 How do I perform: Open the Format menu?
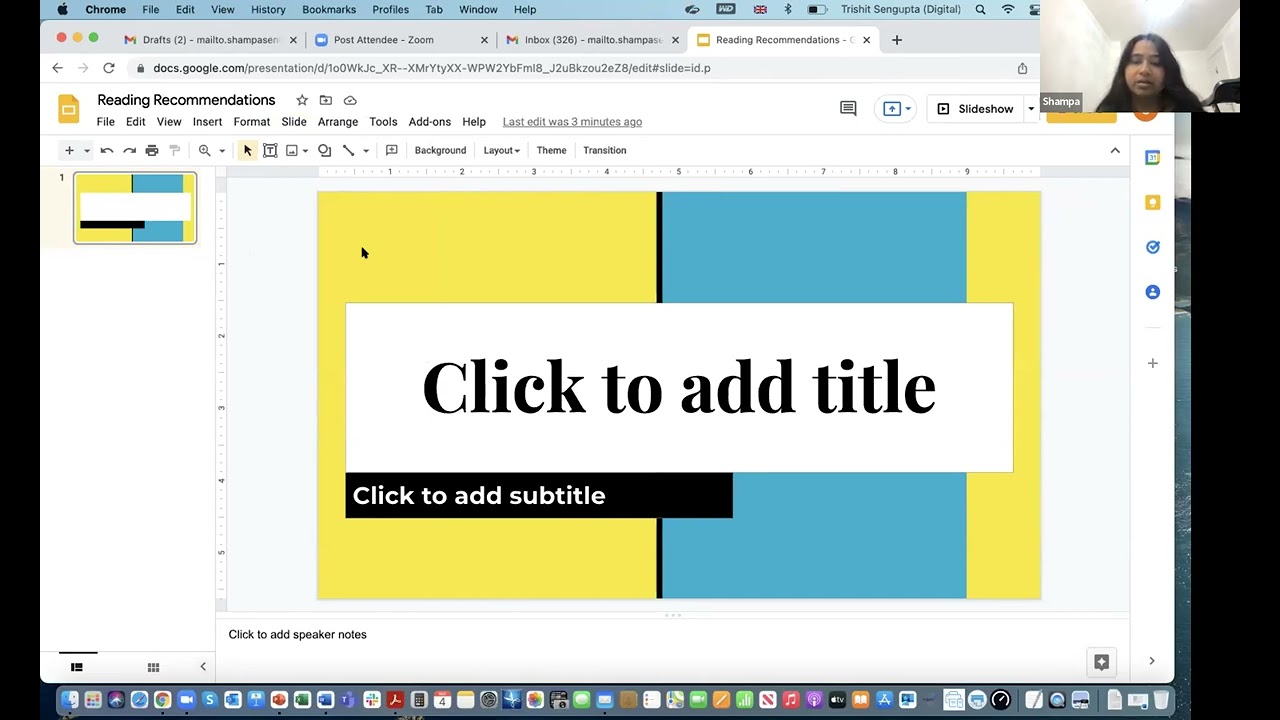pyautogui.click(x=252, y=122)
